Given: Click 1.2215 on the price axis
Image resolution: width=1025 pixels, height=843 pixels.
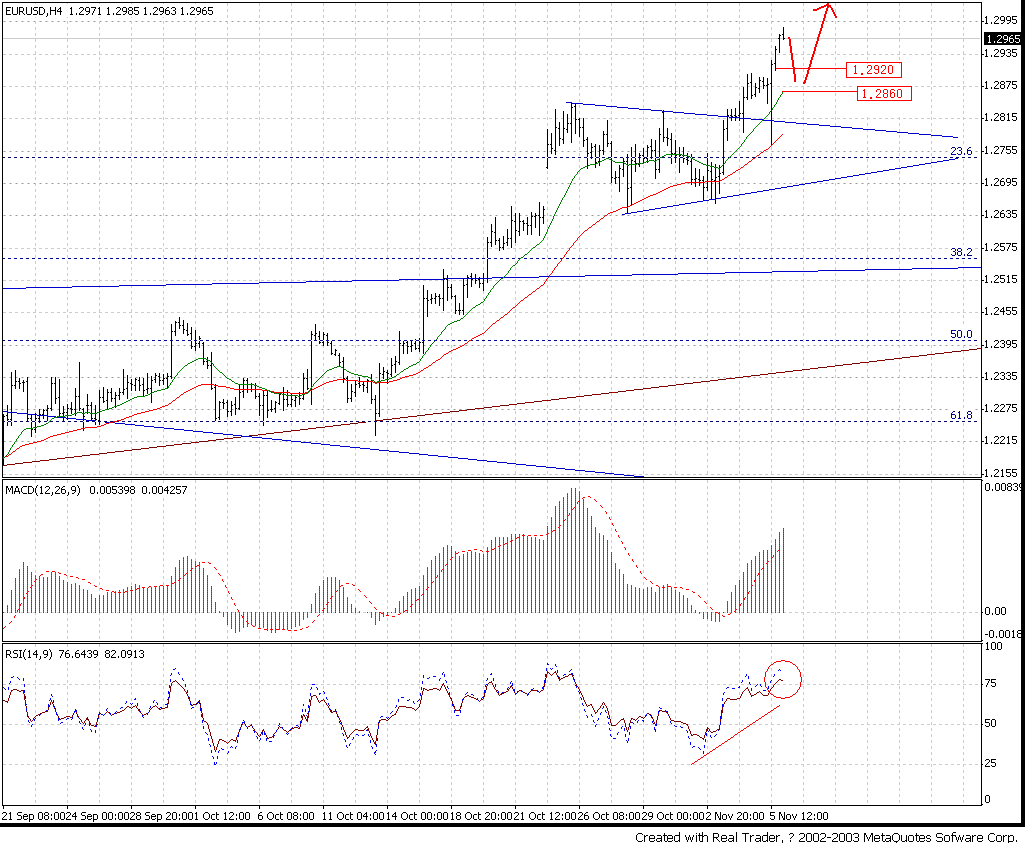Looking at the screenshot, I should click(x=1003, y=440).
